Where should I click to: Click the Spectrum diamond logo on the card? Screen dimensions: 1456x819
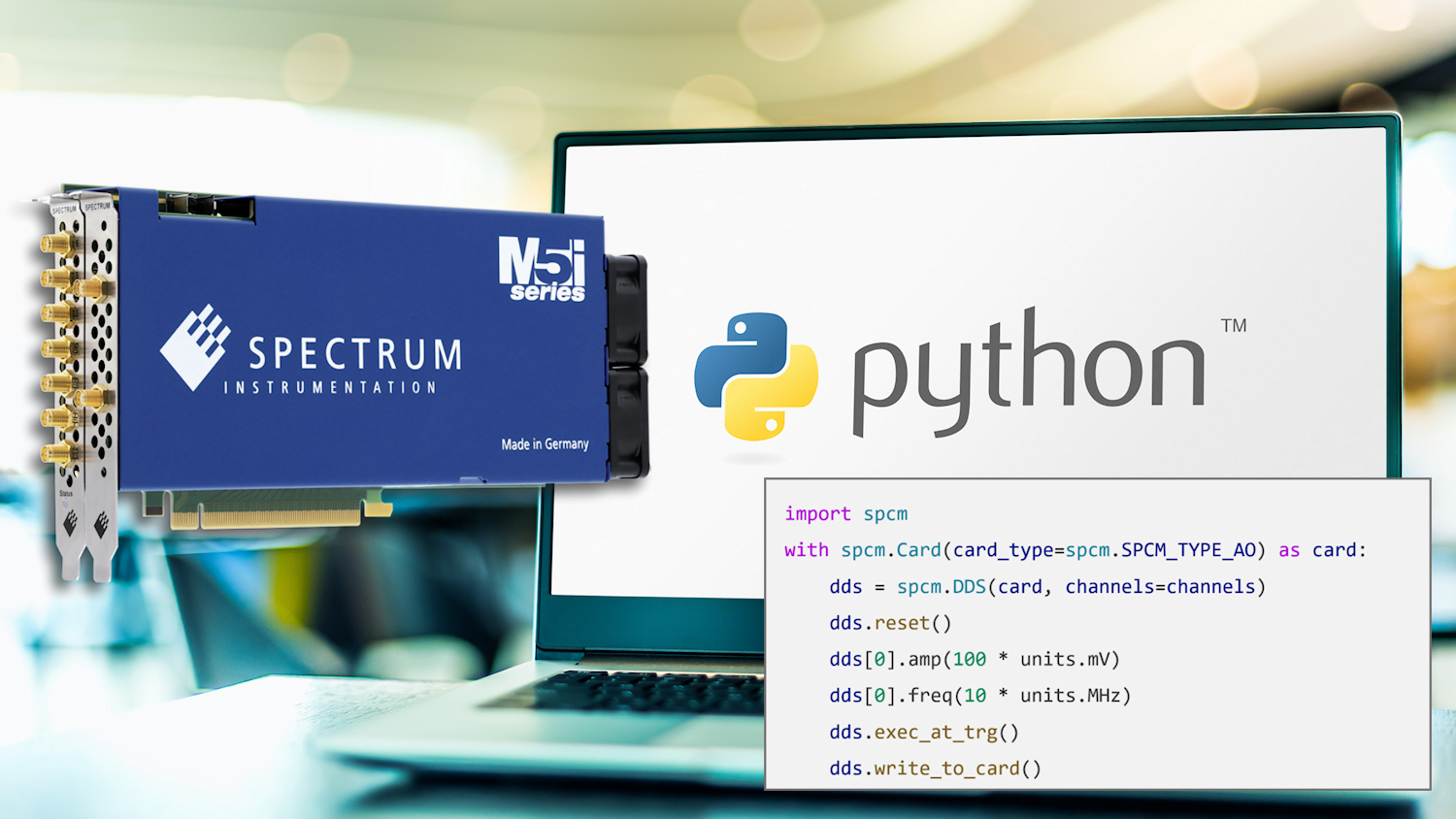point(195,346)
